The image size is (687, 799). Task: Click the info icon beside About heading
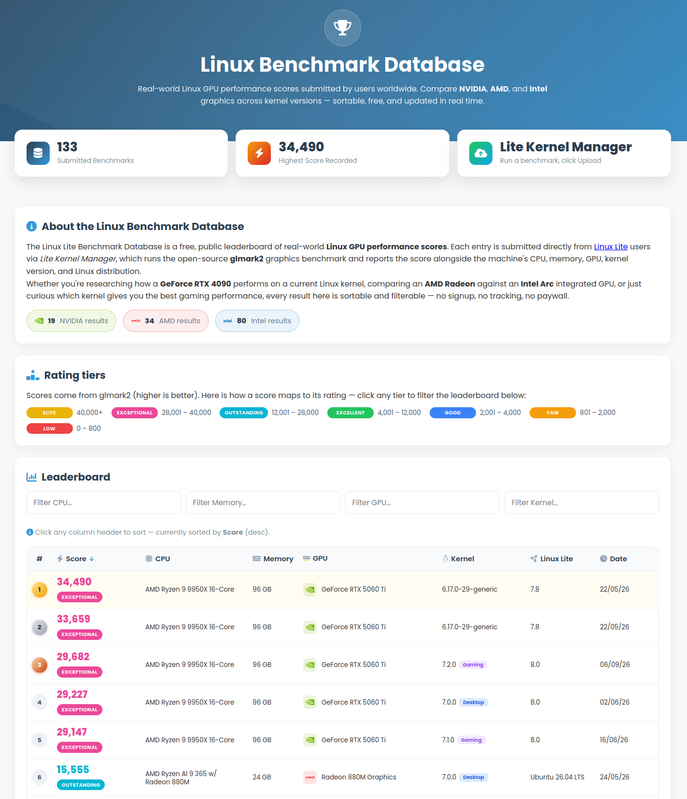[32, 226]
